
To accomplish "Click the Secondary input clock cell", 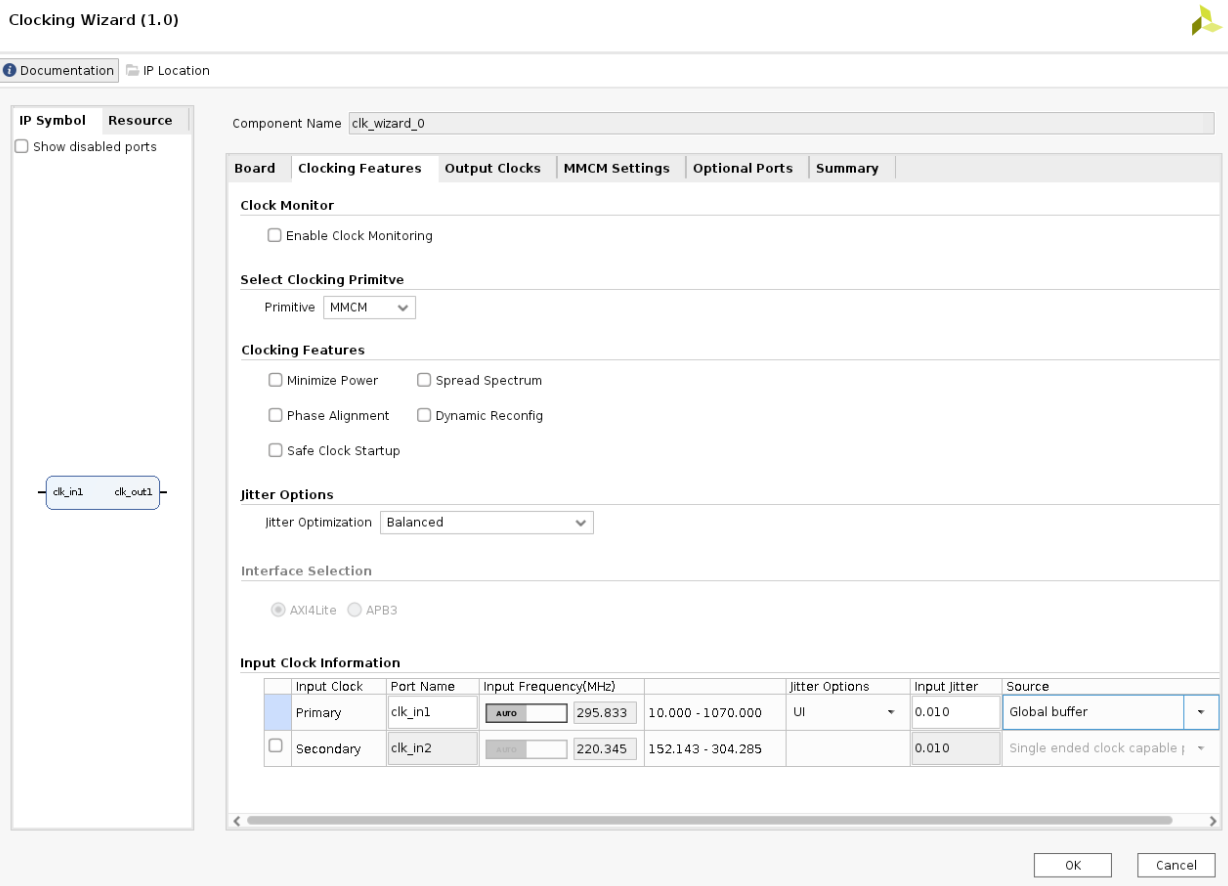I will coord(338,749).
